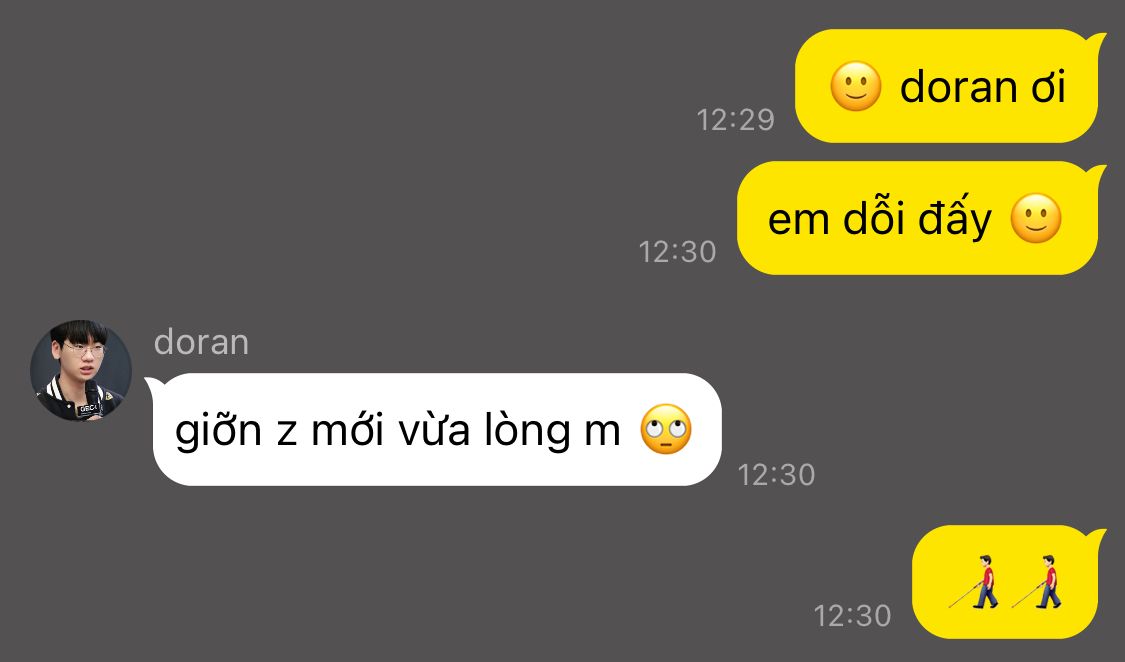
Task: Click the 12:30 timestamp beside doran's reply
Action: pyautogui.click(x=776, y=475)
